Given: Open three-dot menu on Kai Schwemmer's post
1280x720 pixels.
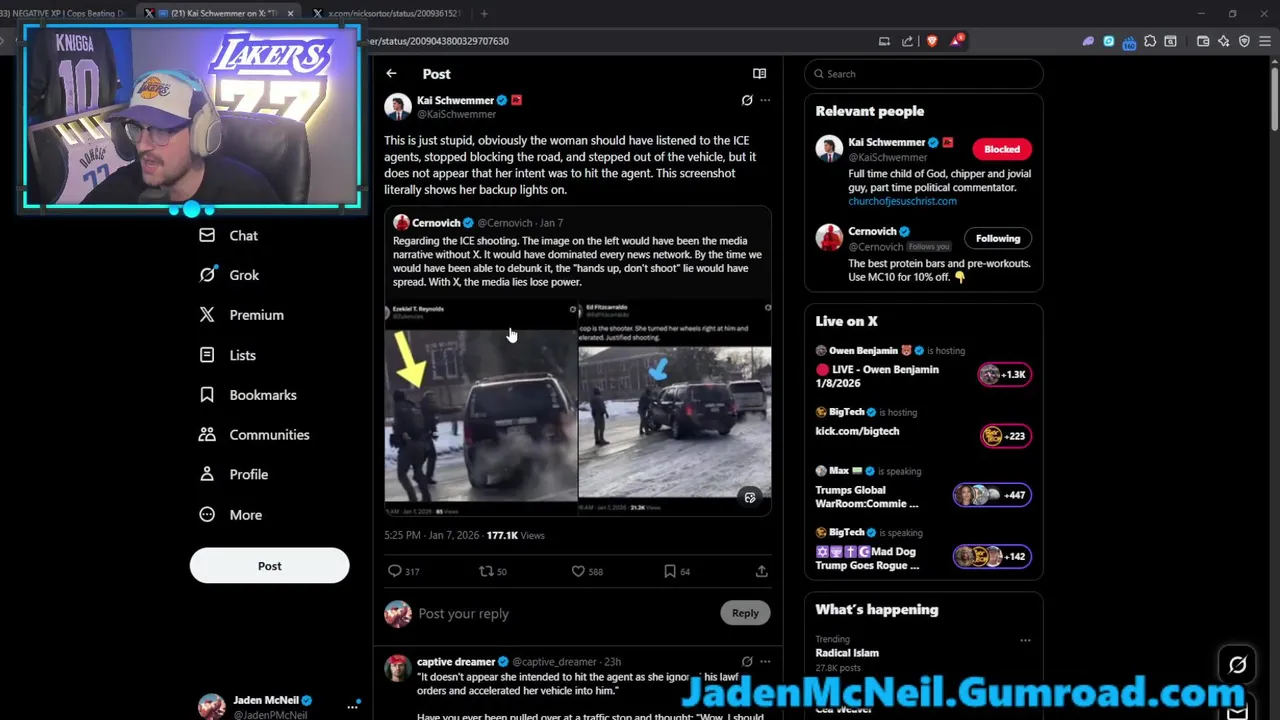Looking at the screenshot, I should click(765, 100).
